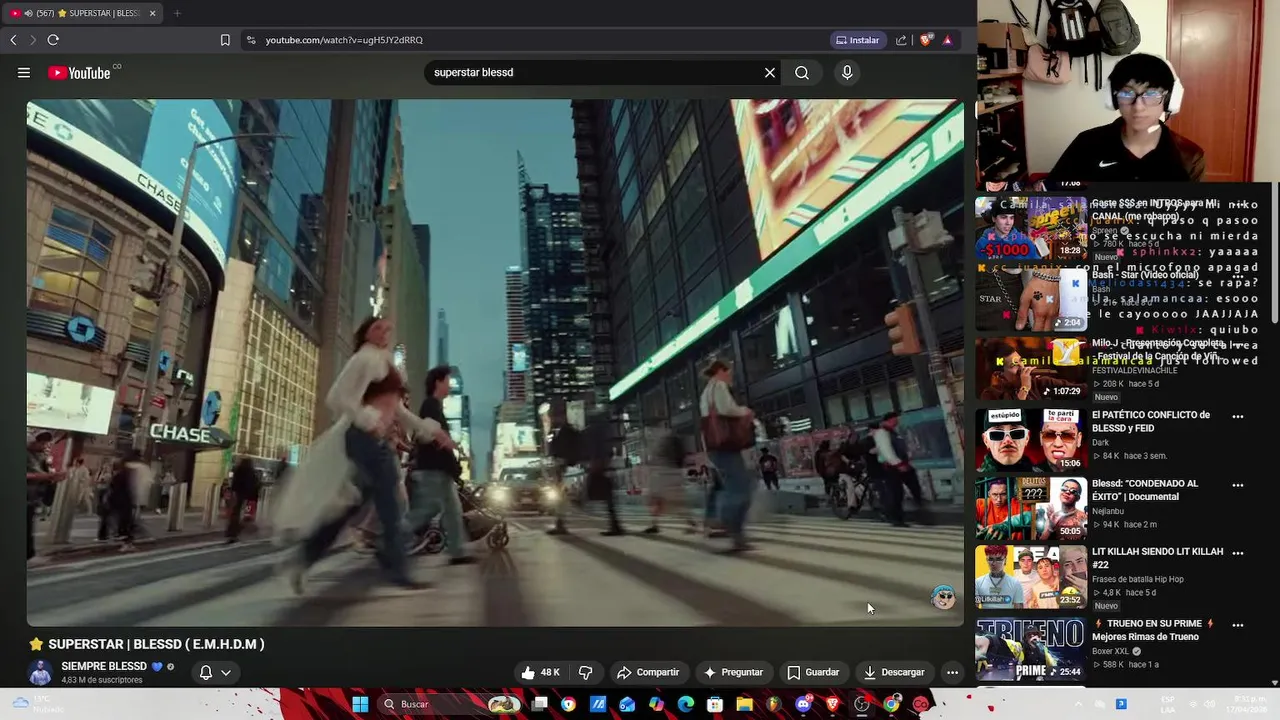
Task: Go back with the browser back arrow
Action: tap(13, 40)
